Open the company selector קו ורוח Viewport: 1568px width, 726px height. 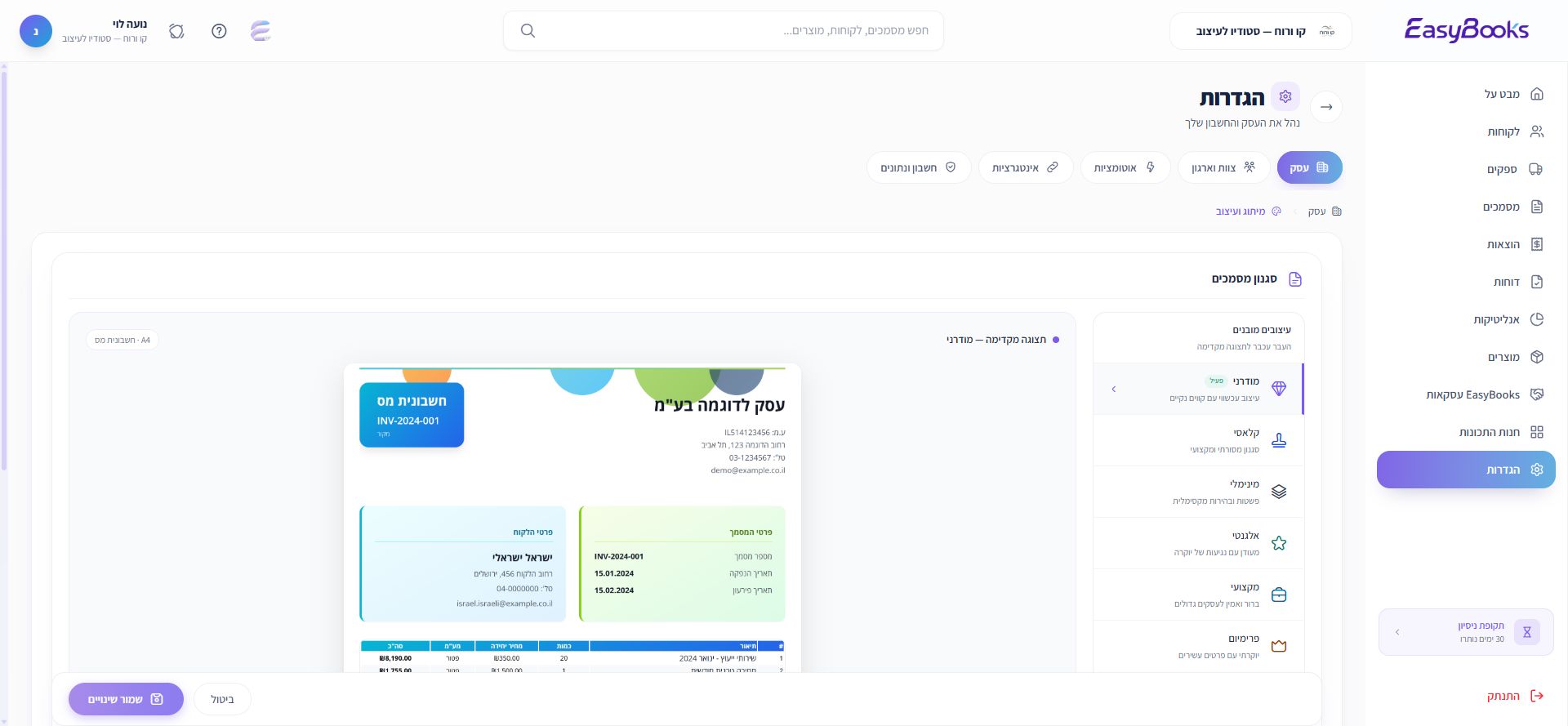pos(1260,31)
